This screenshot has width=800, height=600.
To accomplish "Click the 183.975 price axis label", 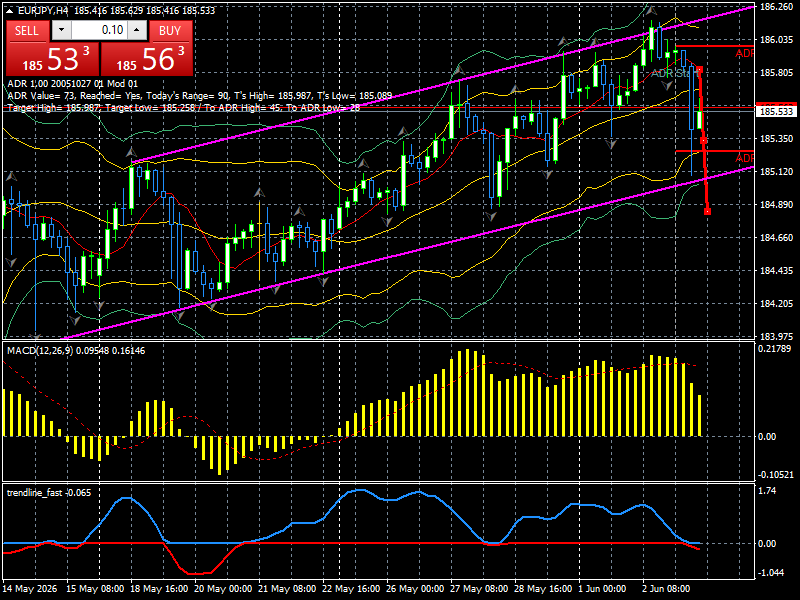I will [777, 336].
